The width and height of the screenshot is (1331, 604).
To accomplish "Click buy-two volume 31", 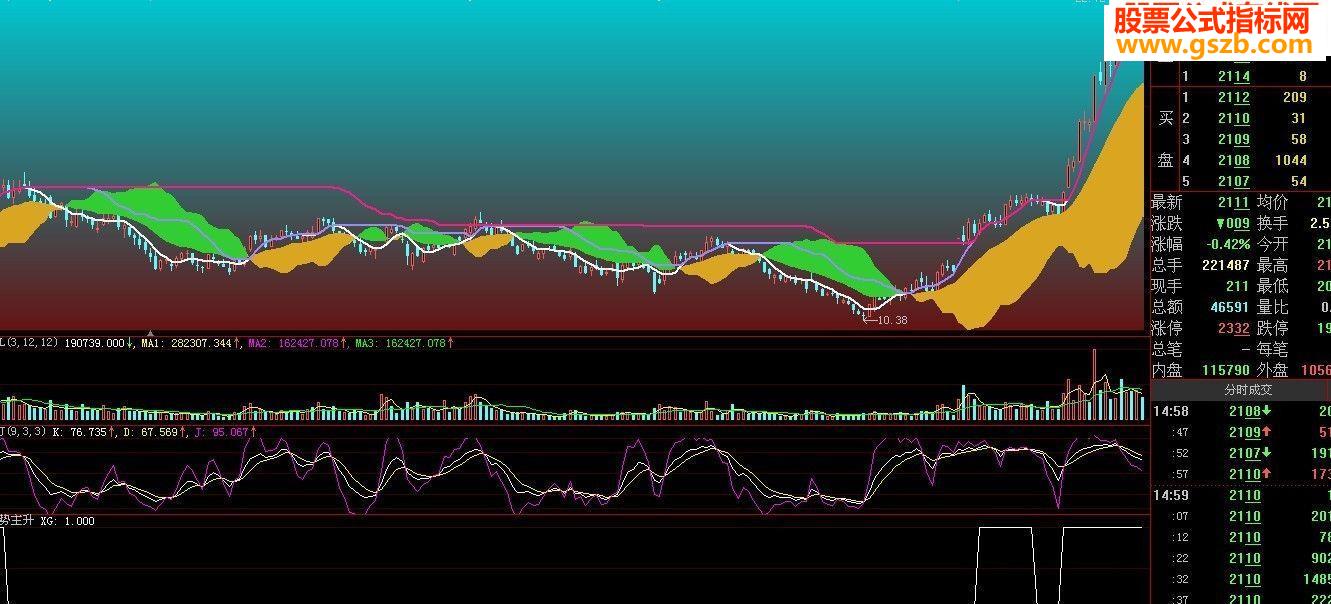I will (x=1298, y=118).
